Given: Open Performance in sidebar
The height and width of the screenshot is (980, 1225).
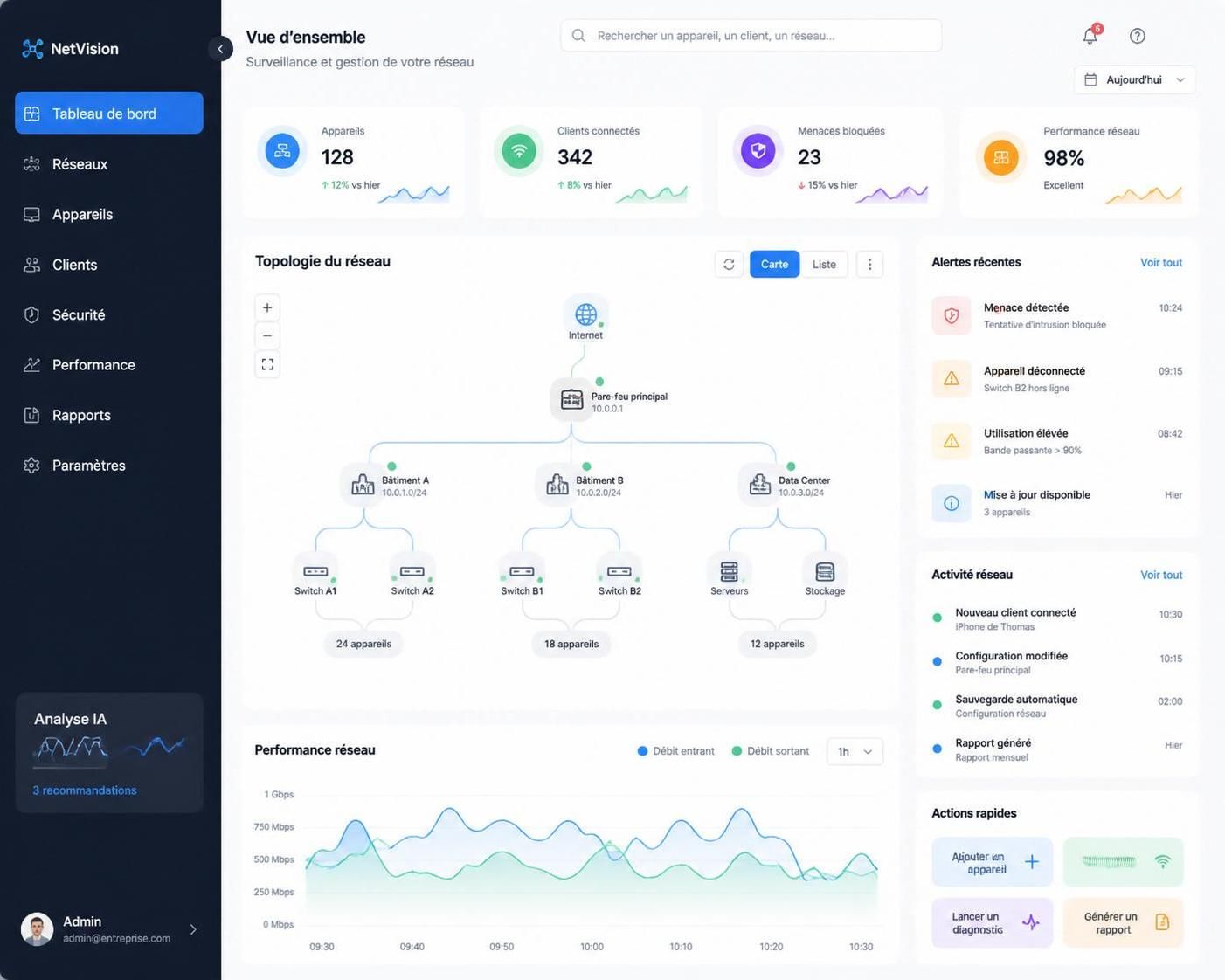Looking at the screenshot, I should [x=109, y=365].
